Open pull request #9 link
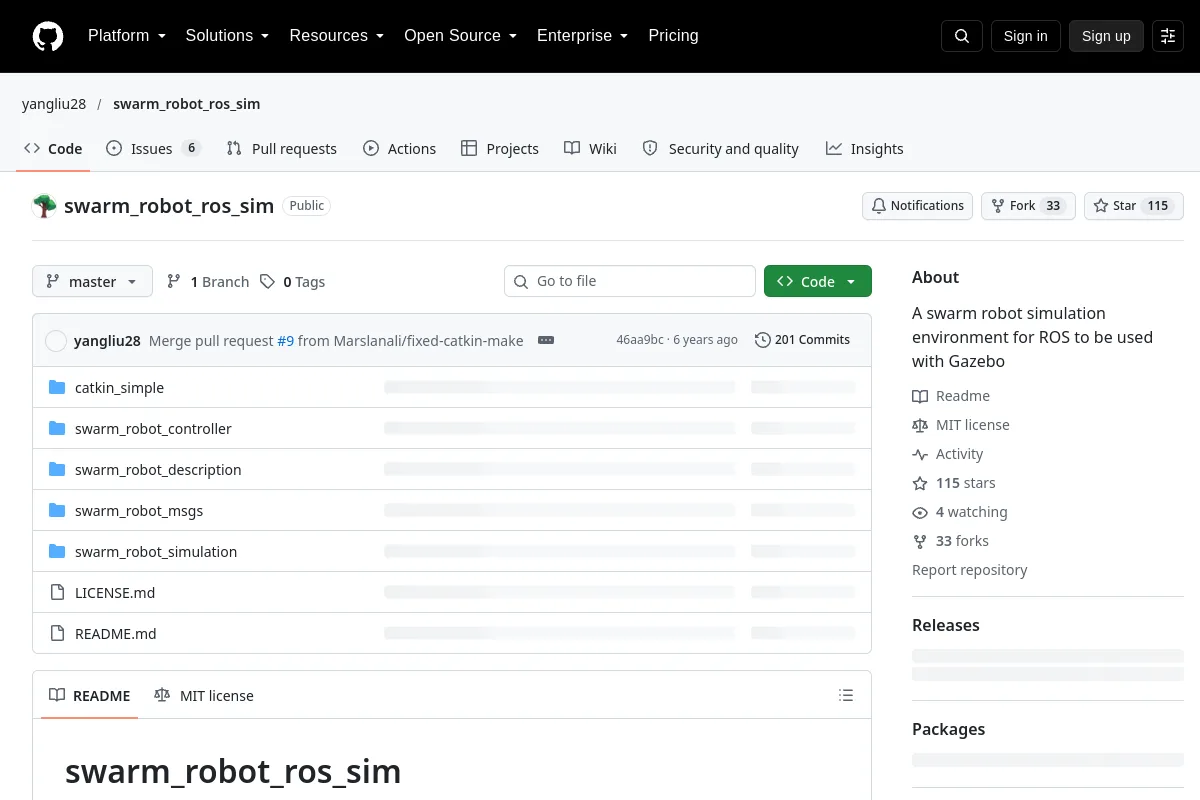Viewport: 1200px width, 800px height. (285, 341)
